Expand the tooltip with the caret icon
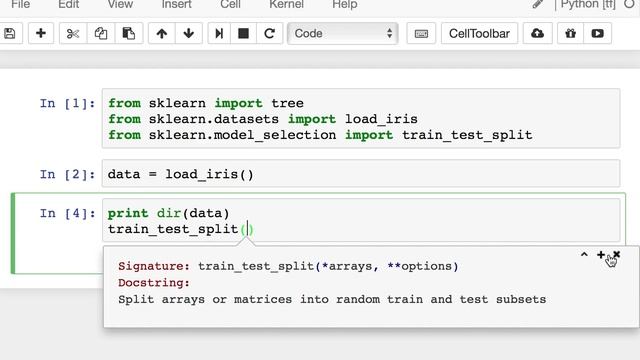 pos(584,255)
